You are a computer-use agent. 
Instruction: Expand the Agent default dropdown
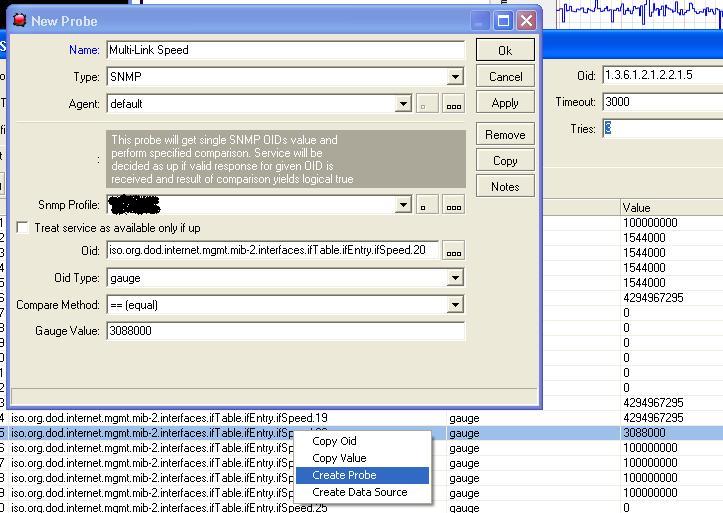pos(403,104)
